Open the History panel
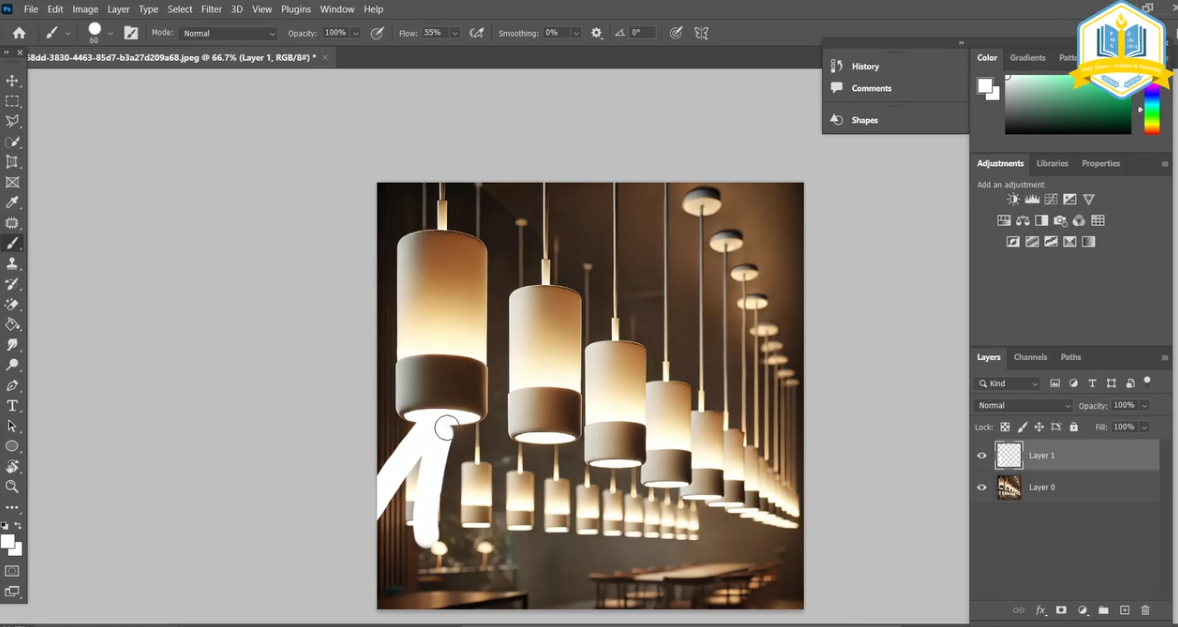 pyautogui.click(x=865, y=66)
